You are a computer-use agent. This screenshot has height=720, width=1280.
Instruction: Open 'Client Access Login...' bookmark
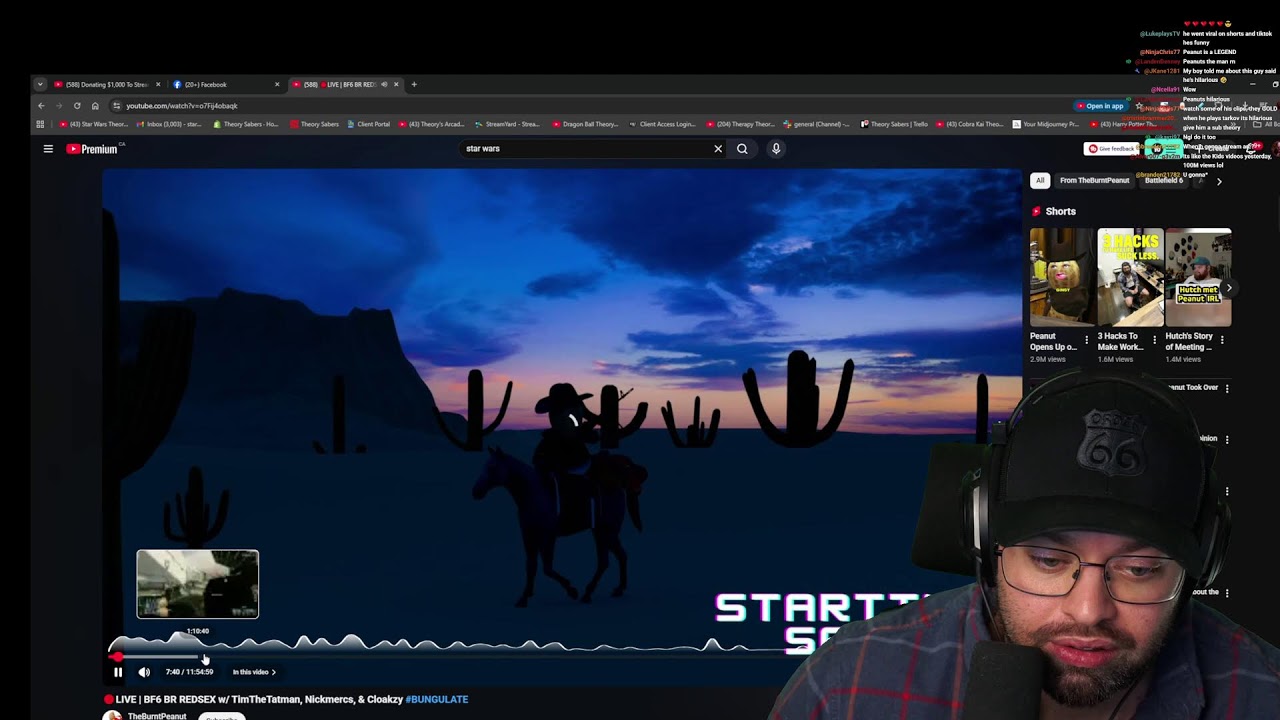tap(661, 124)
